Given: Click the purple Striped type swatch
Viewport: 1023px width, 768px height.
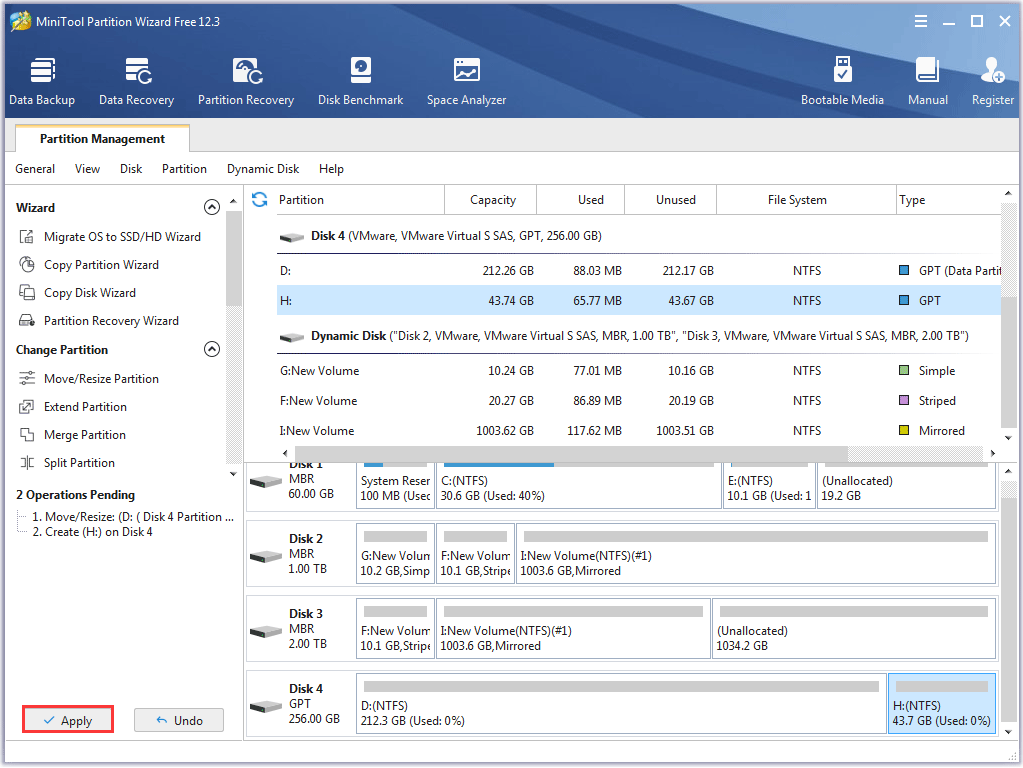Looking at the screenshot, I should tap(904, 400).
